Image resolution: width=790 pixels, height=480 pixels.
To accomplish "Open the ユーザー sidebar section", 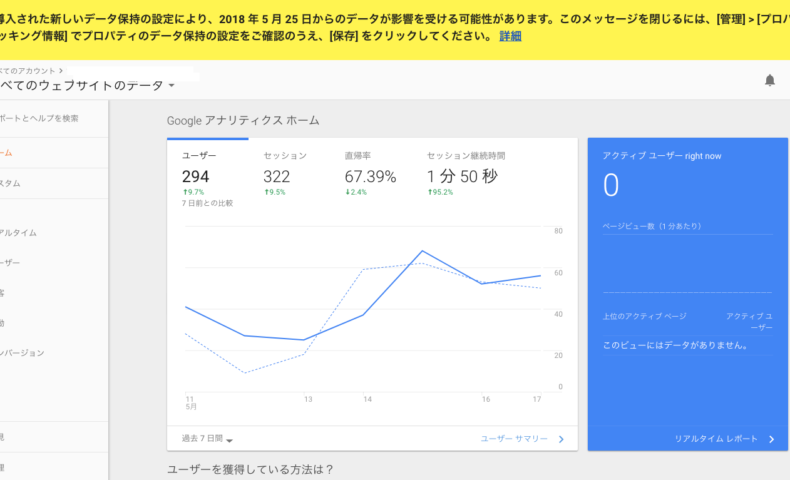I will click(x=10, y=262).
